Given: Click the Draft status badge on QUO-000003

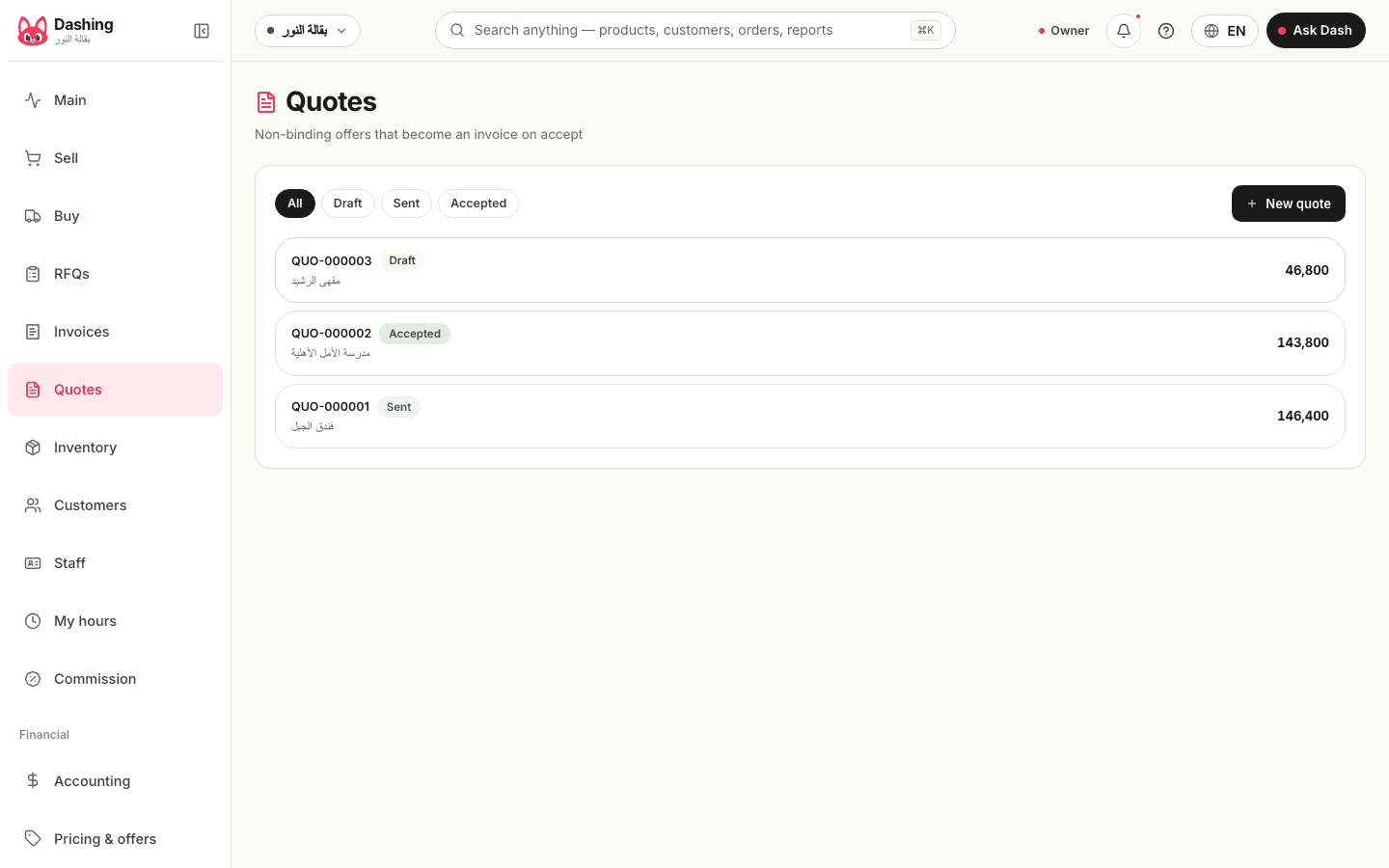Looking at the screenshot, I should [402, 260].
